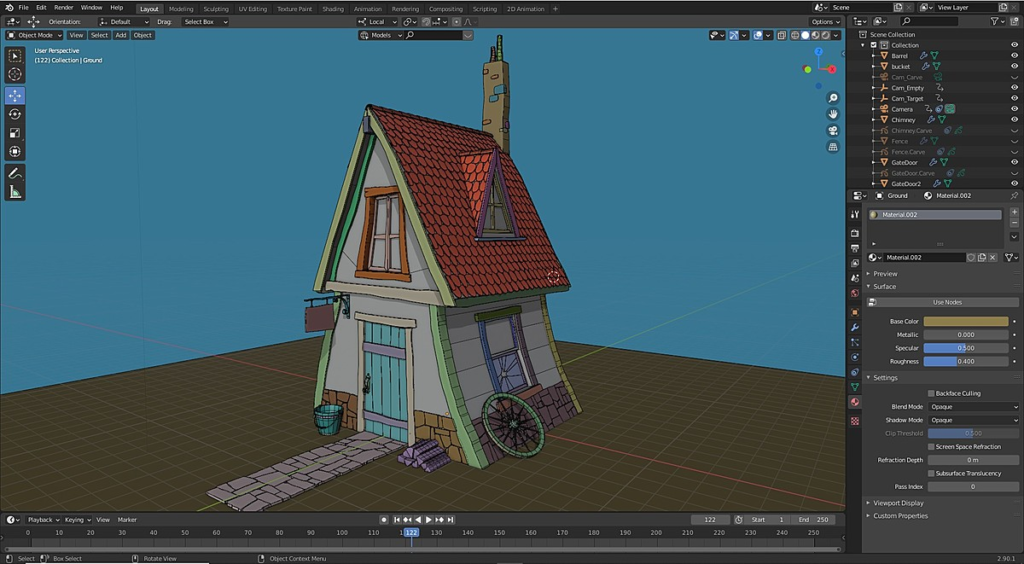This screenshot has width=1024, height=564.
Task: Activate the Annotate tool
Action: (14, 173)
